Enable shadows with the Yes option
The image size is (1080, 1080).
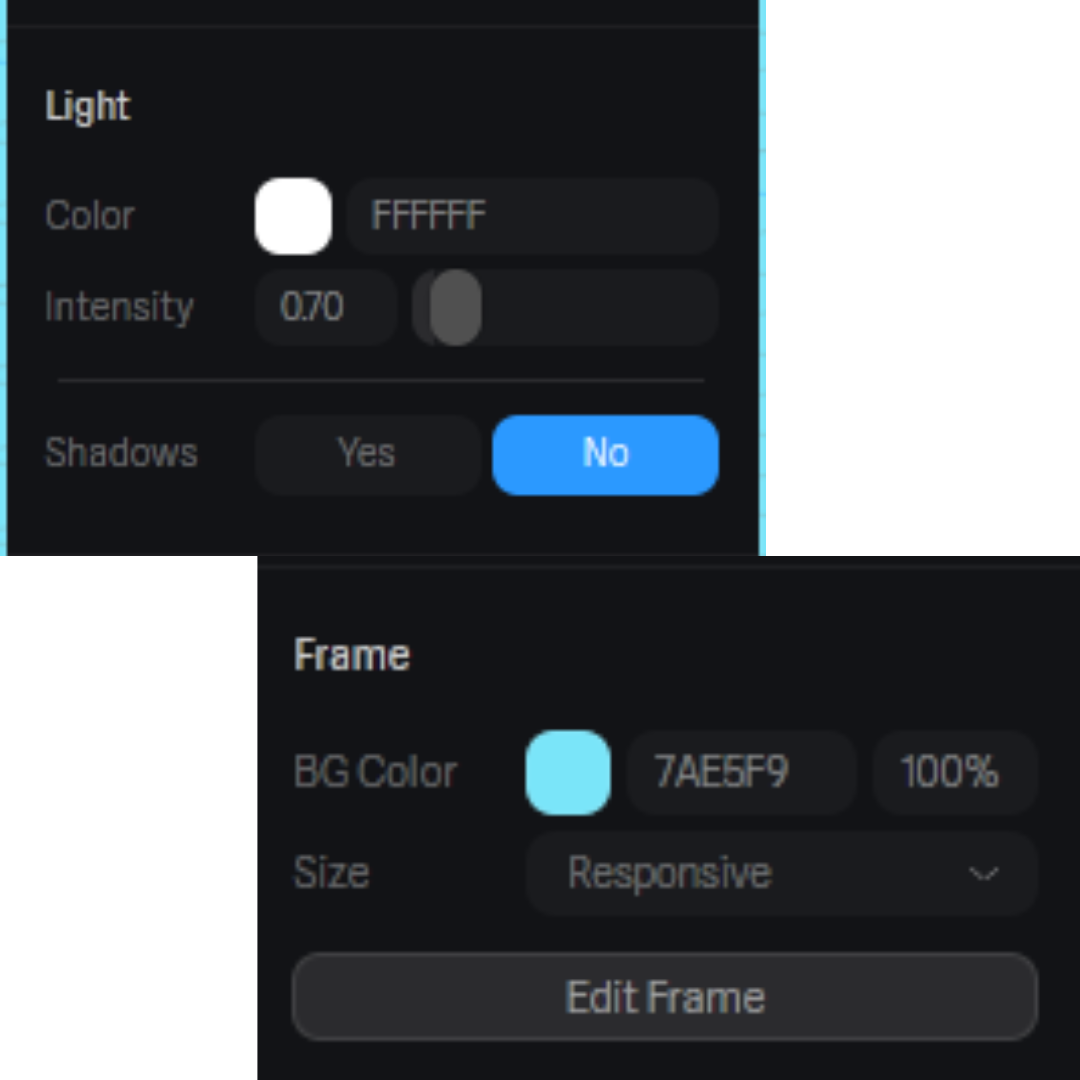[367, 454]
